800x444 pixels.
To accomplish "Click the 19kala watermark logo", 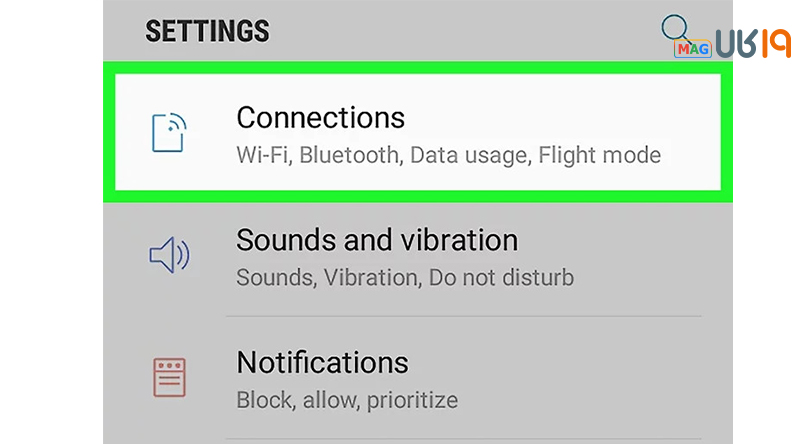I will point(753,43).
